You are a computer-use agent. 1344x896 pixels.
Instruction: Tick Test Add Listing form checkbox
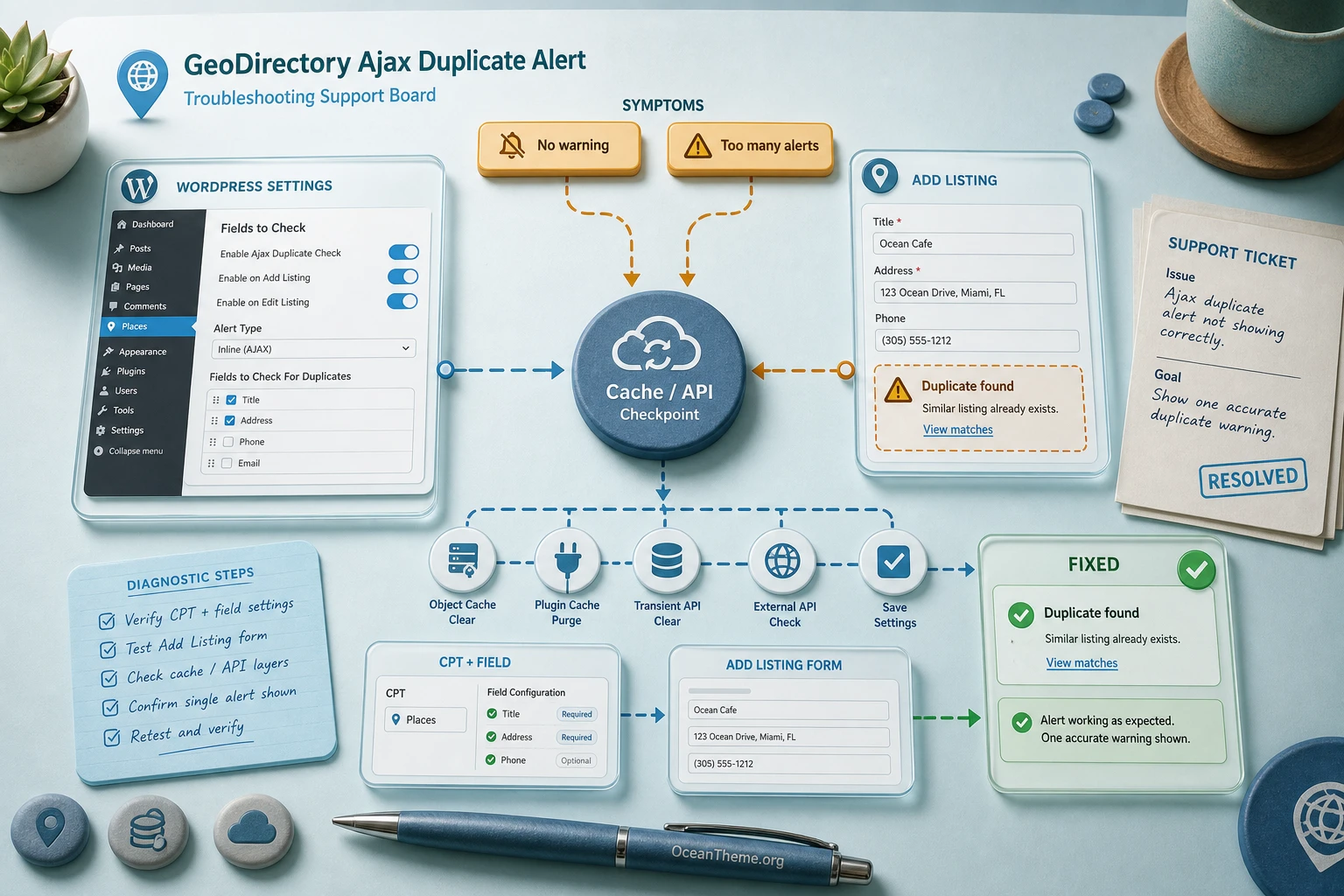click(x=108, y=650)
